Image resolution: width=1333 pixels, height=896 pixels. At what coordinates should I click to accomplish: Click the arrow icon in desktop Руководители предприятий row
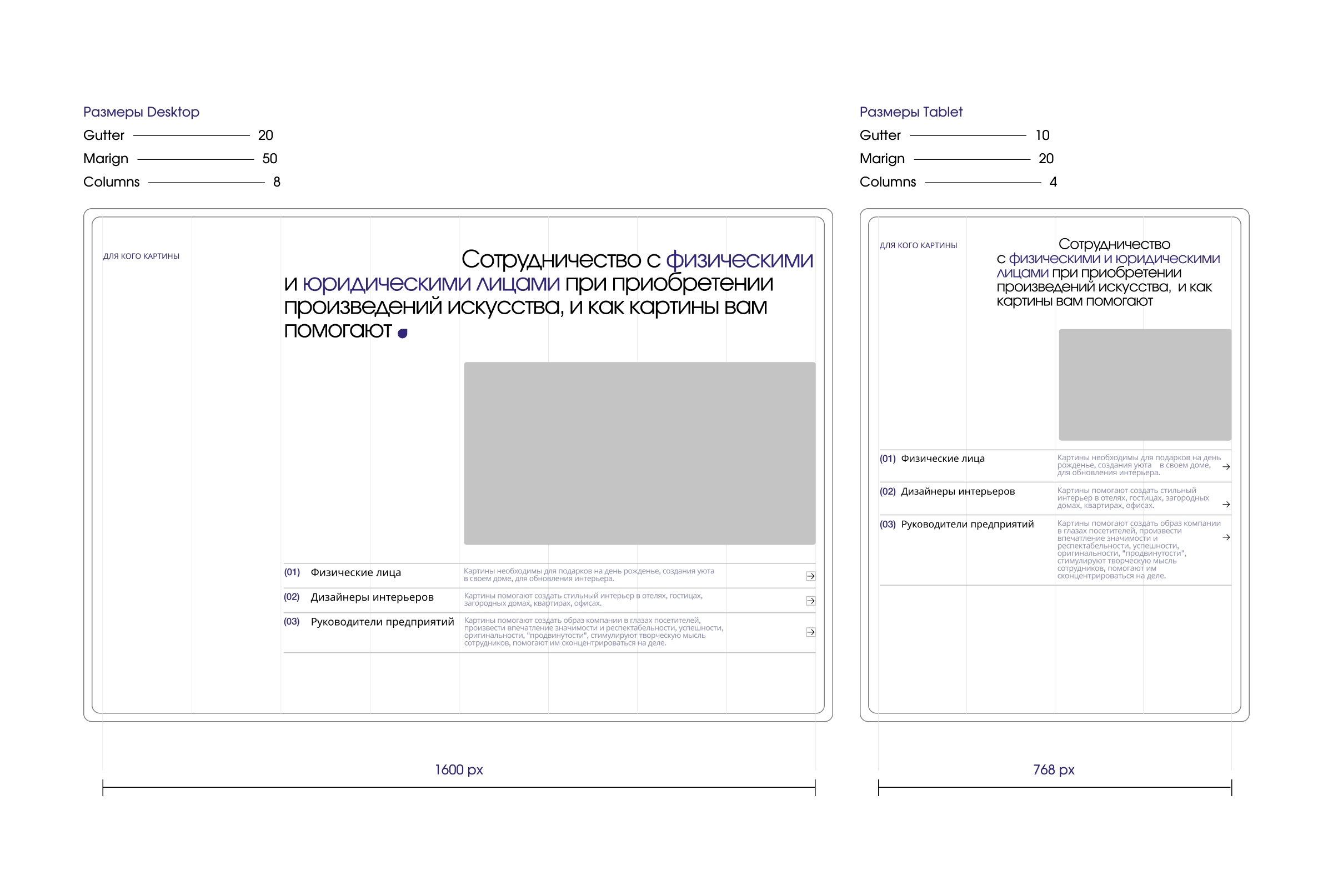pyautogui.click(x=810, y=632)
